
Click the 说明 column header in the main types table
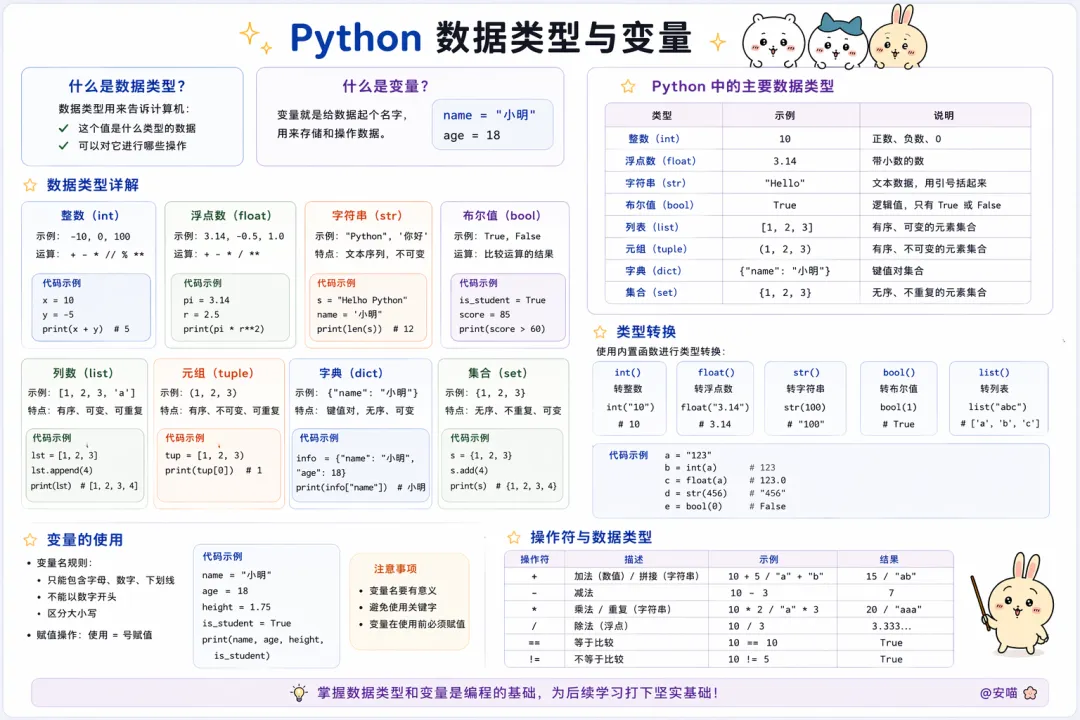click(944, 116)
